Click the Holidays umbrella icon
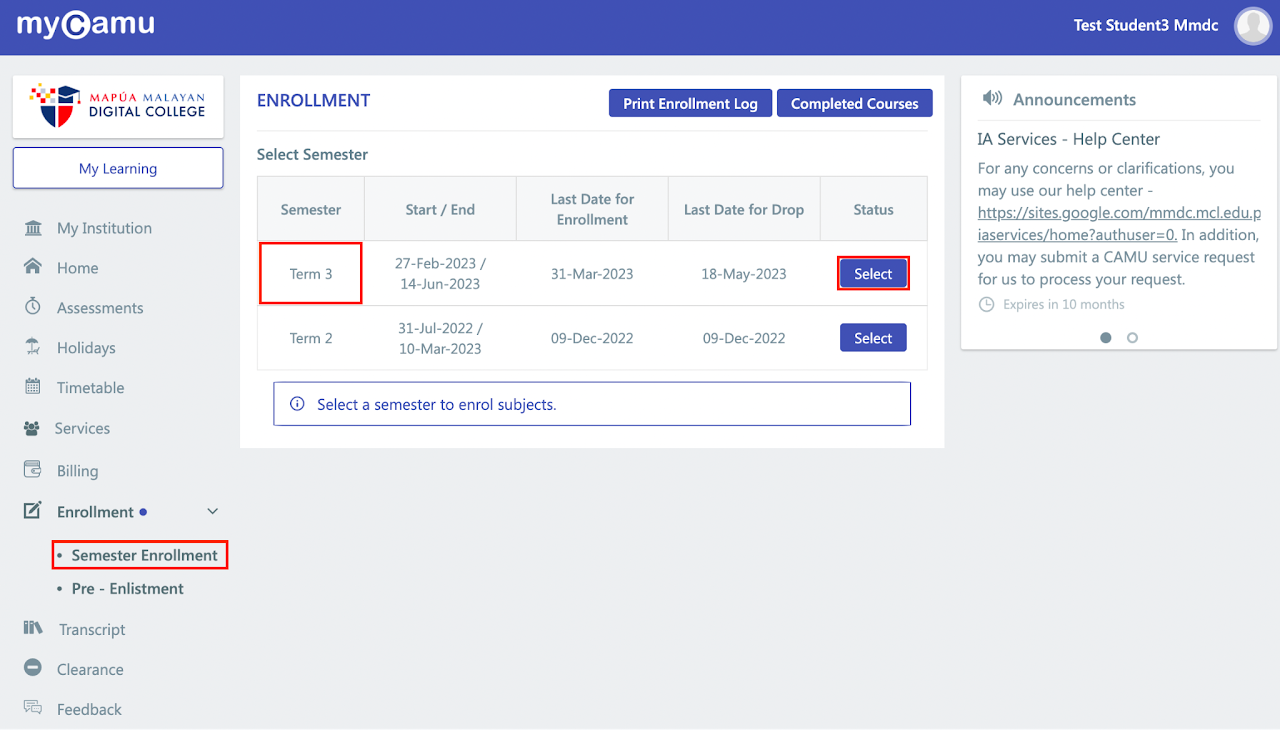1280x730 pixels. [x=33, y=347]
